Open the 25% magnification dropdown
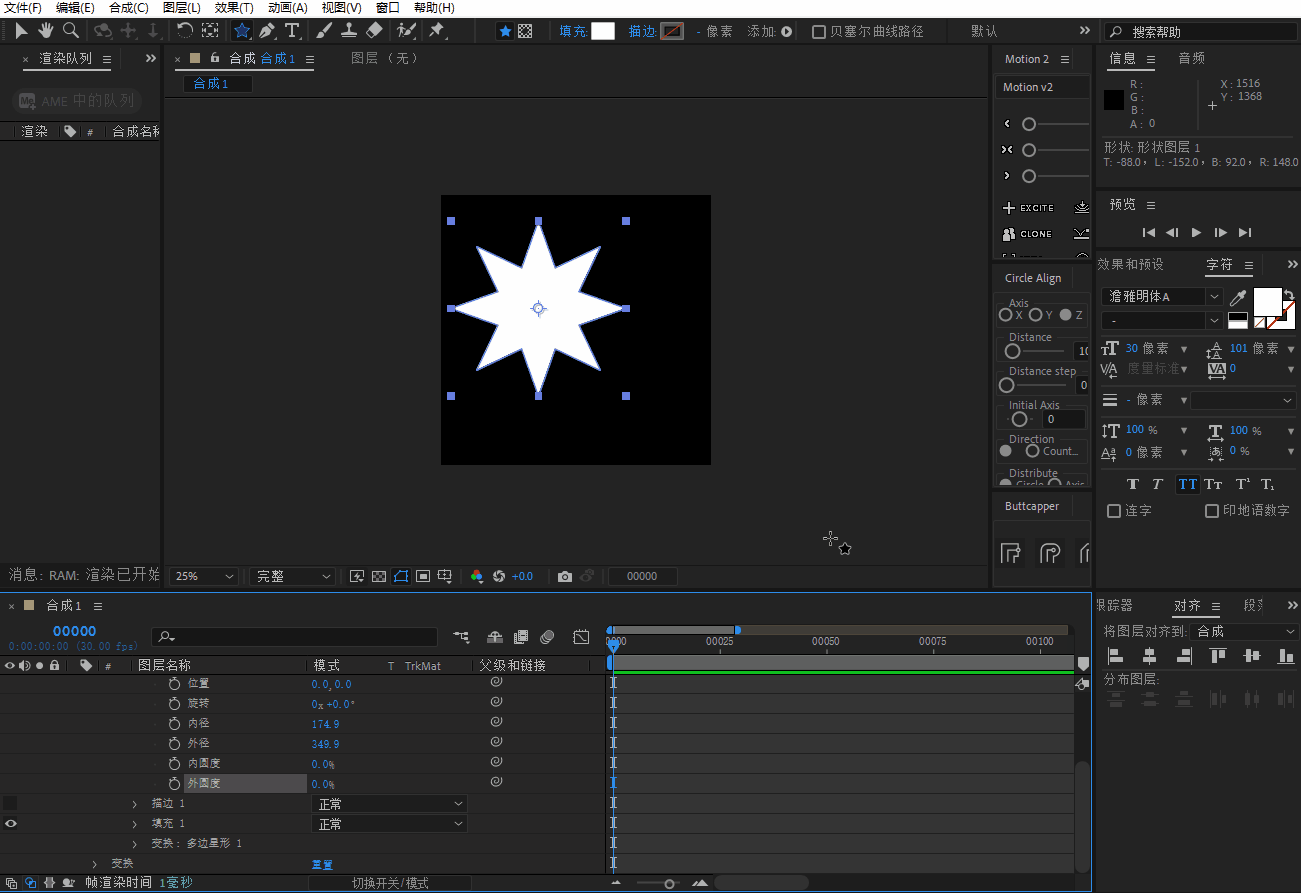The height and width of the screenshot is (893, 1301). pos(205,577)
